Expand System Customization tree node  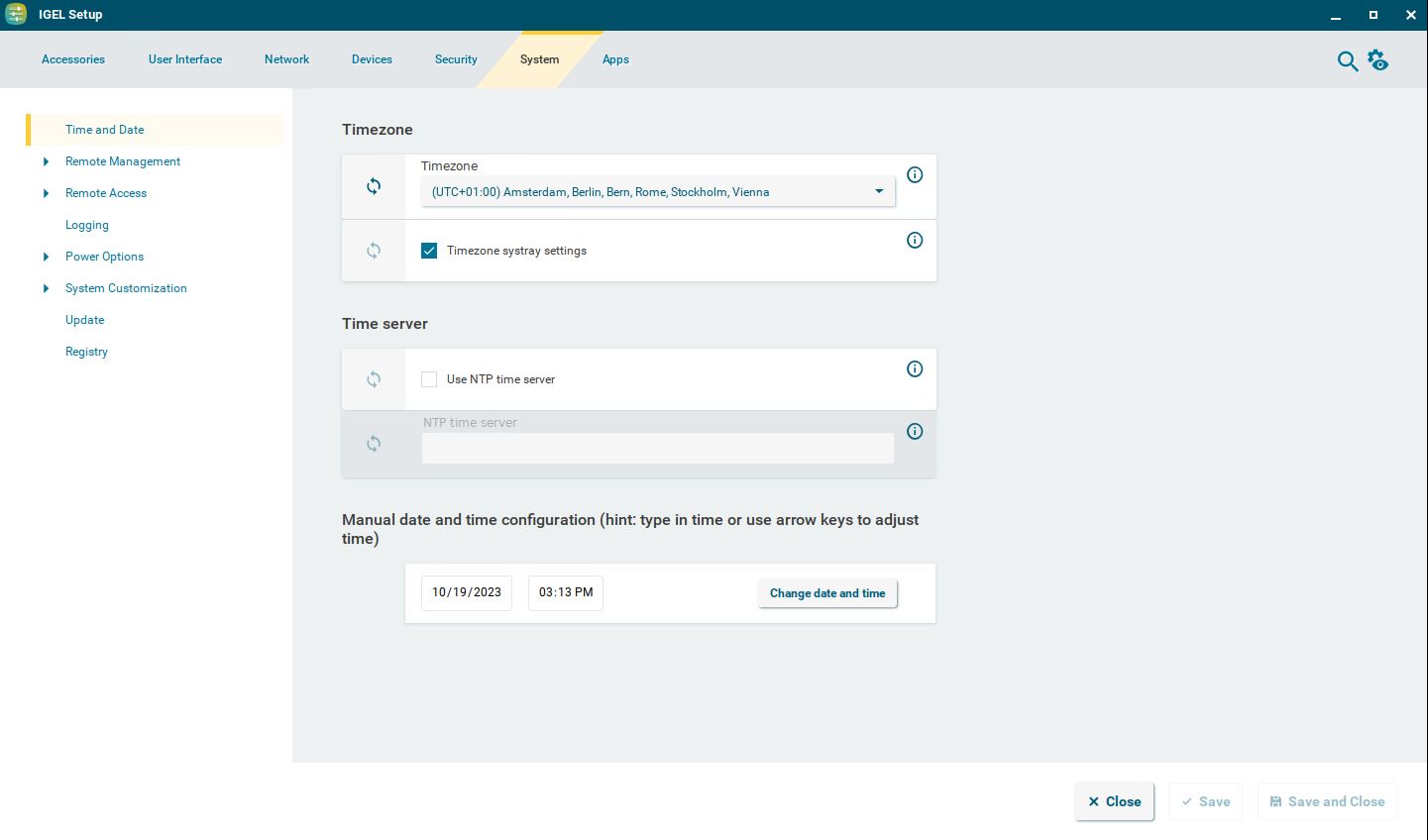coord(46,288)
